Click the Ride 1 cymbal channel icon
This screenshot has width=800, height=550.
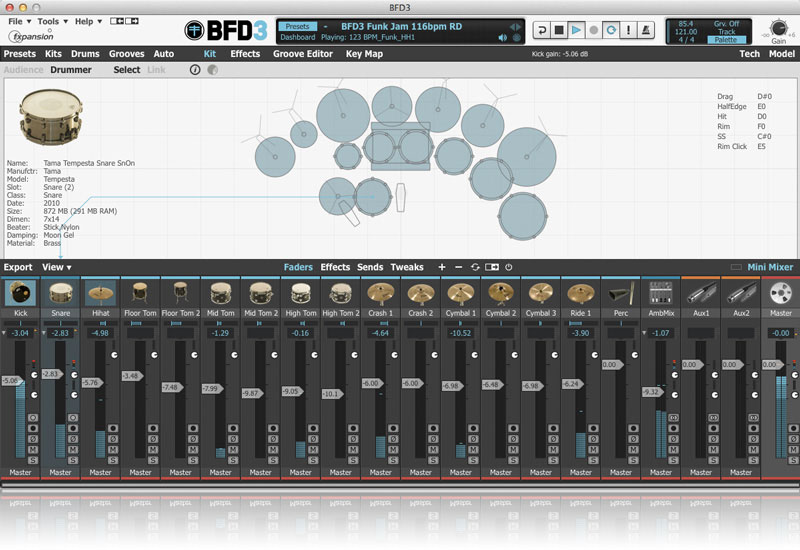click(x=580, y=293)
